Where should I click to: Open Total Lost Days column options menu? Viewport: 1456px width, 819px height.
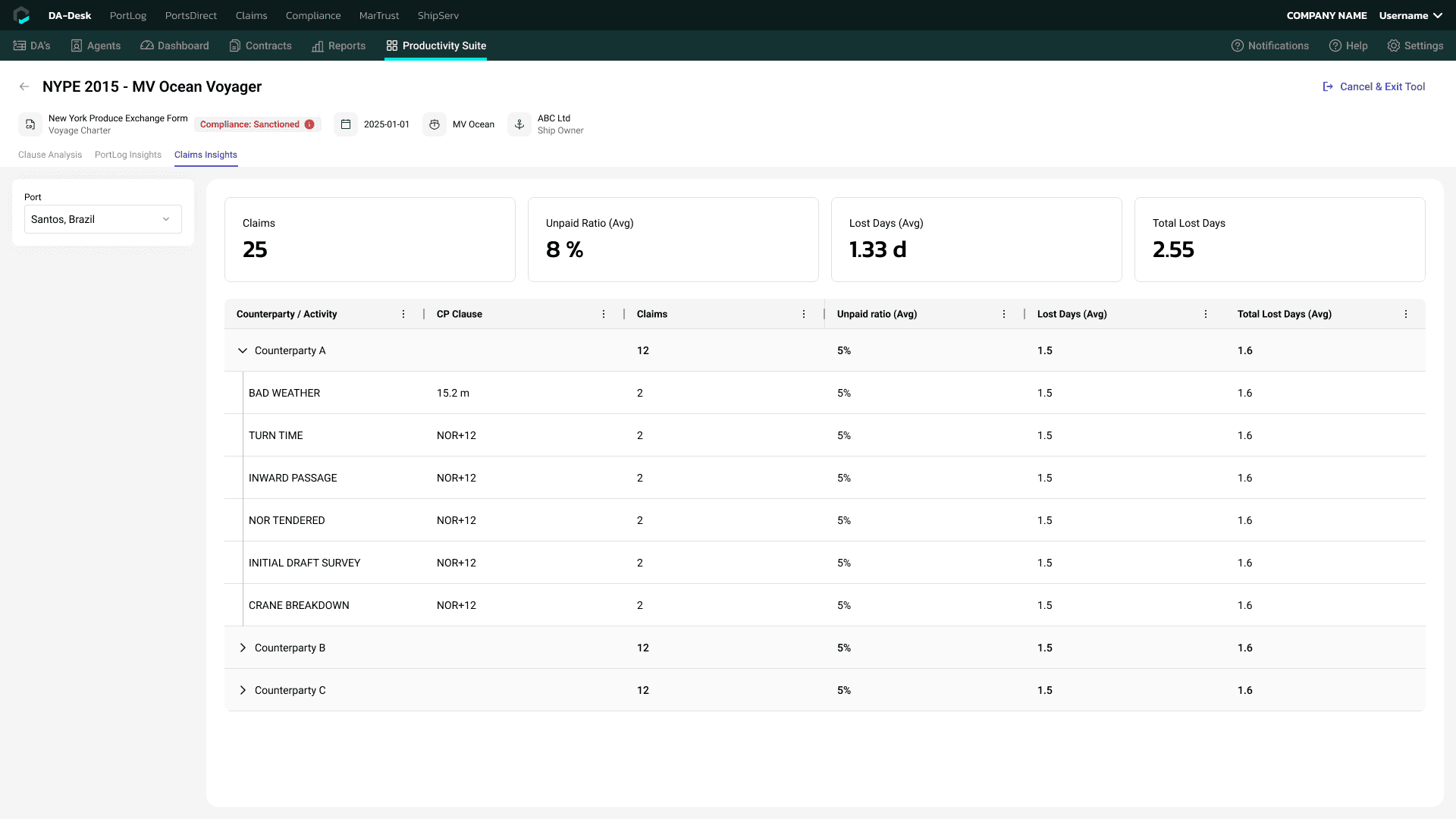[1406, 314]
